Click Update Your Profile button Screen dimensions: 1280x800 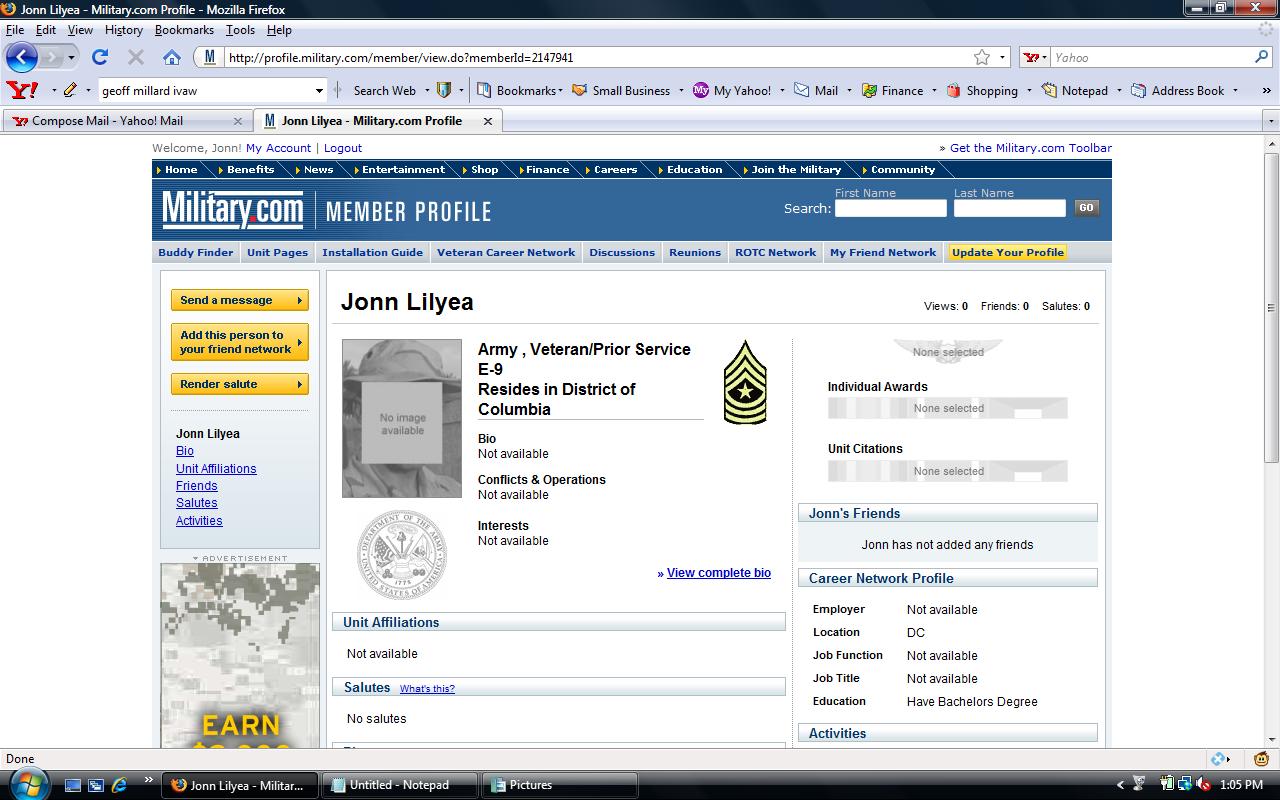pyautogui.click(x=1007, y=252)
